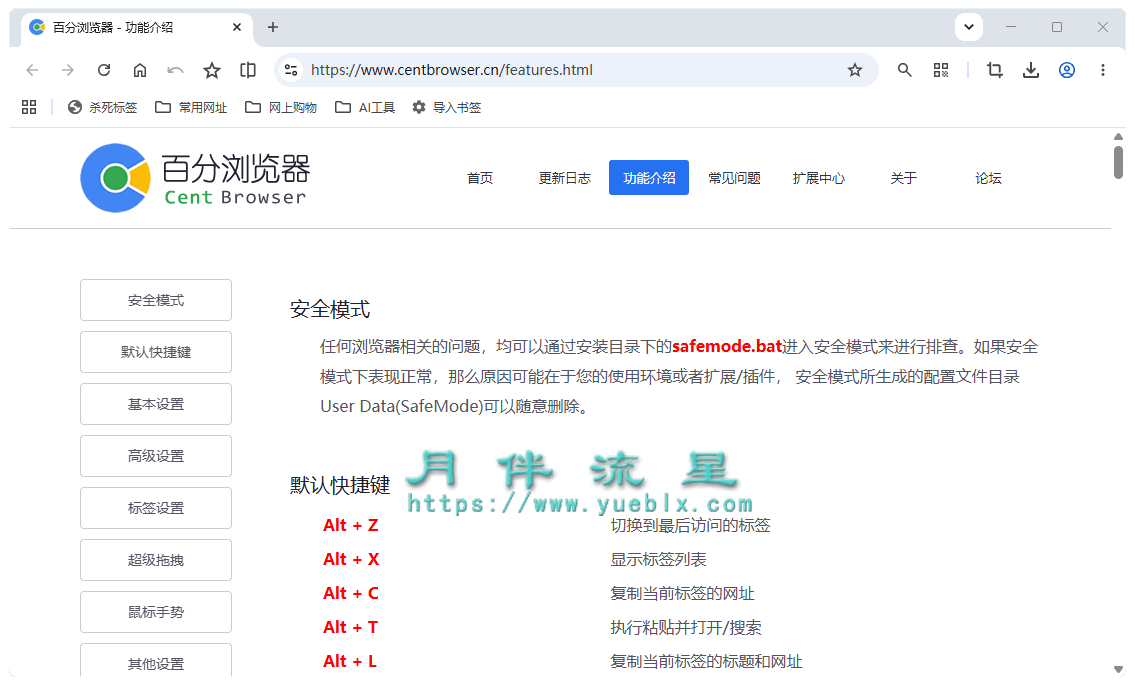The height and width of the screenshot is (686, 1135).
Task: Open the browser three-dot menu
Action: coord(1102,70)
